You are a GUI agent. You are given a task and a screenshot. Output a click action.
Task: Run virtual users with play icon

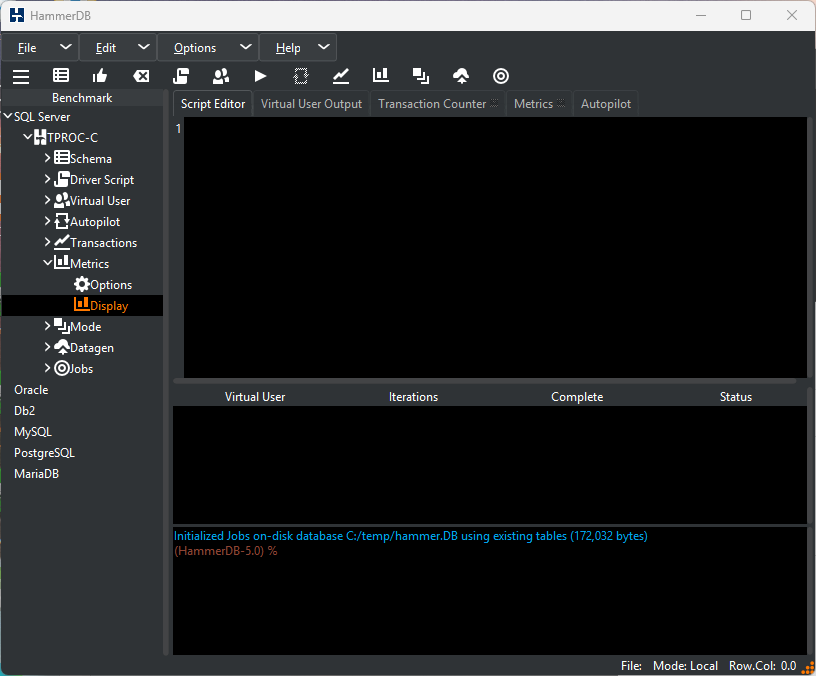pyautogui.click(x=261, y=76)
